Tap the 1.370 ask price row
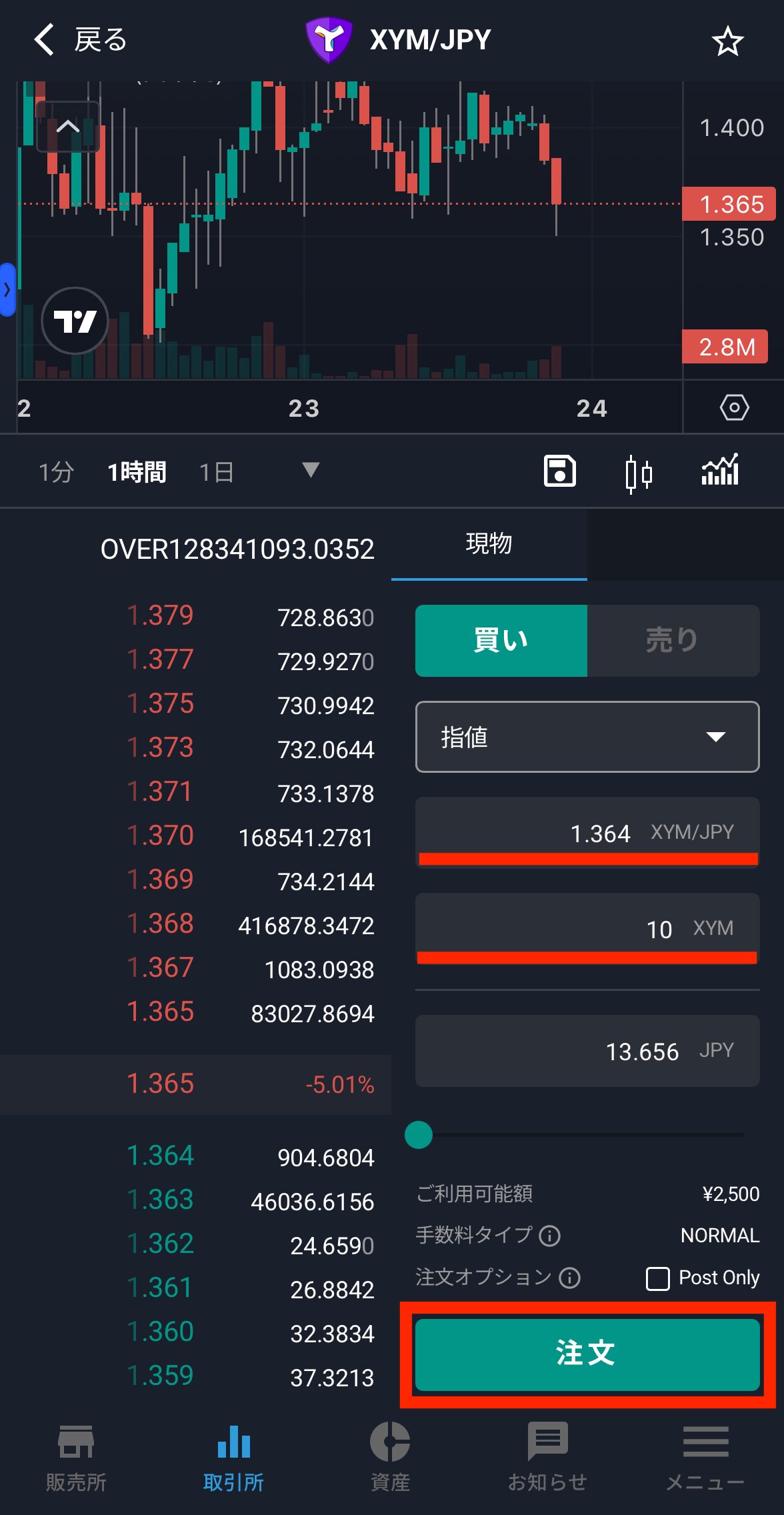The image size is (784, 1515). click(x=196, y=836)
